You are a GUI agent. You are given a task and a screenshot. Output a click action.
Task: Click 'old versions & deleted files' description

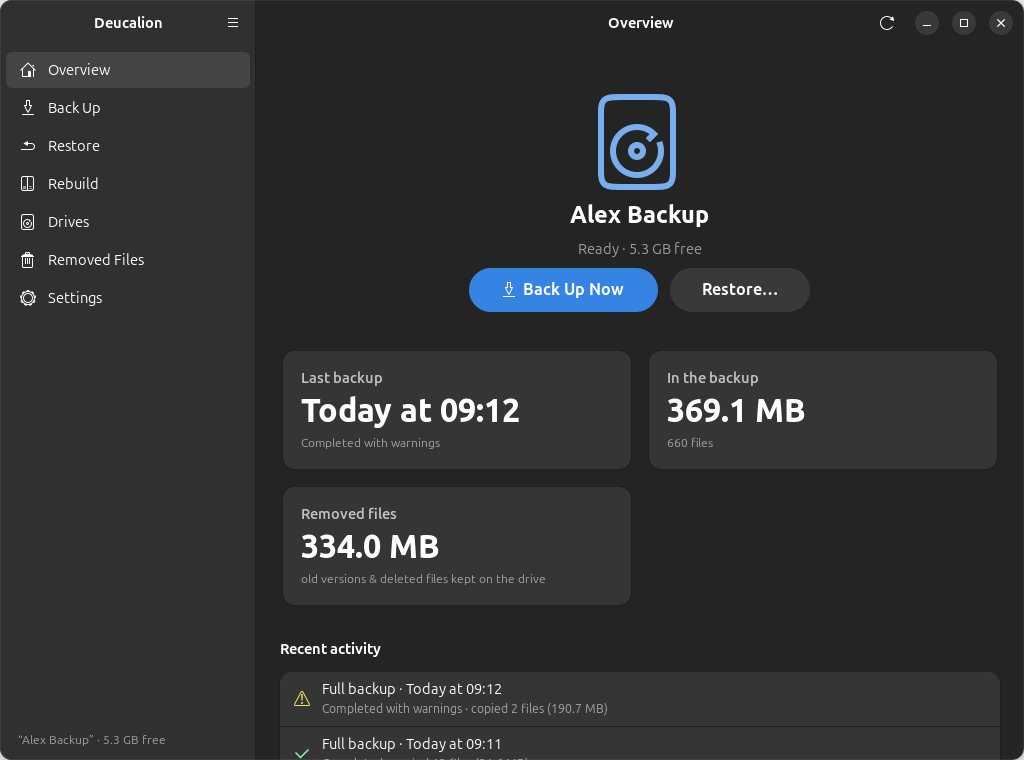click(x=423, y=578)
